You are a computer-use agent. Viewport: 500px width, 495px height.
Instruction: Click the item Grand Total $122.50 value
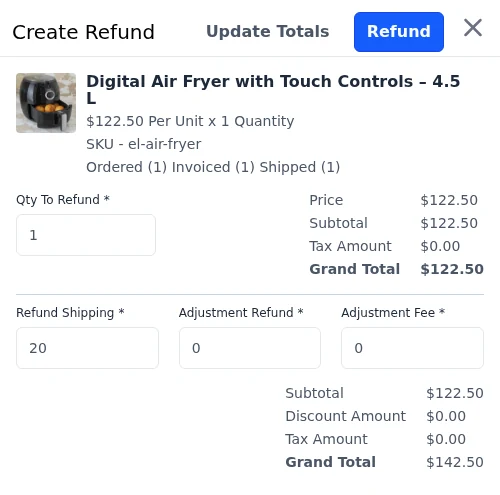pyautogui.click(x=452, y=269)
